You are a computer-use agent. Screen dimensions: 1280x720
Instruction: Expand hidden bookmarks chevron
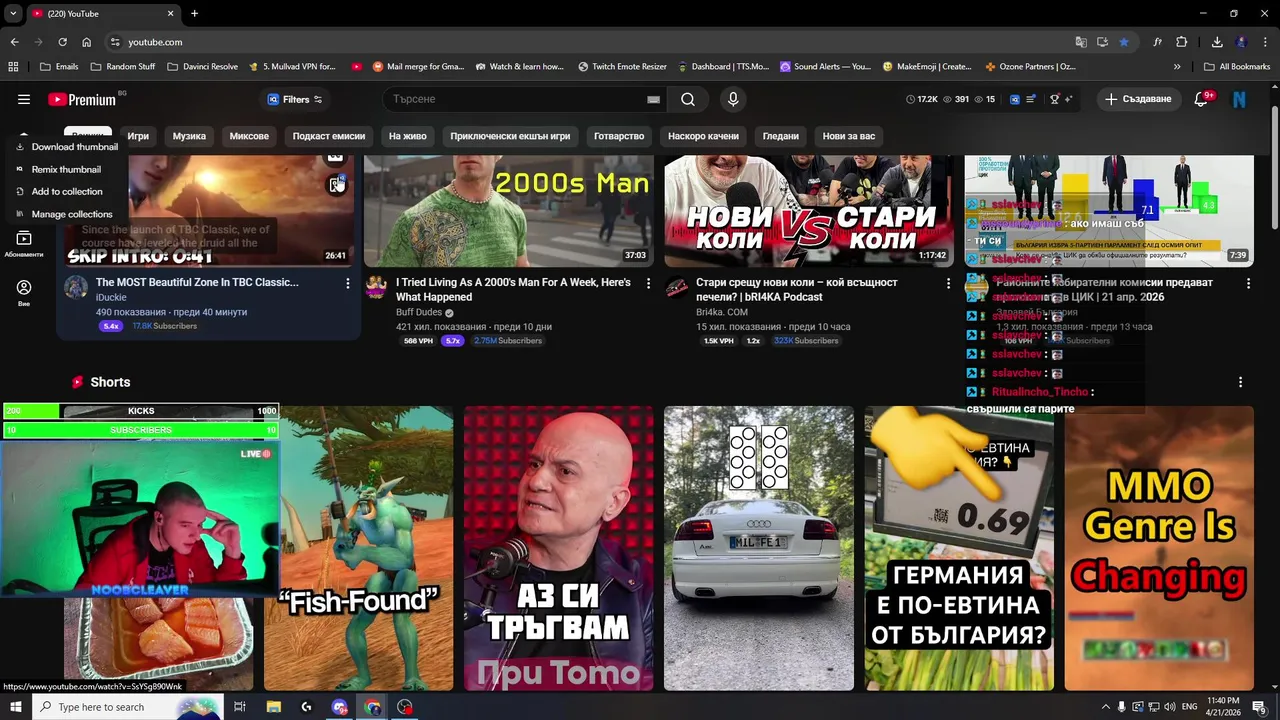coord(1177,67)
